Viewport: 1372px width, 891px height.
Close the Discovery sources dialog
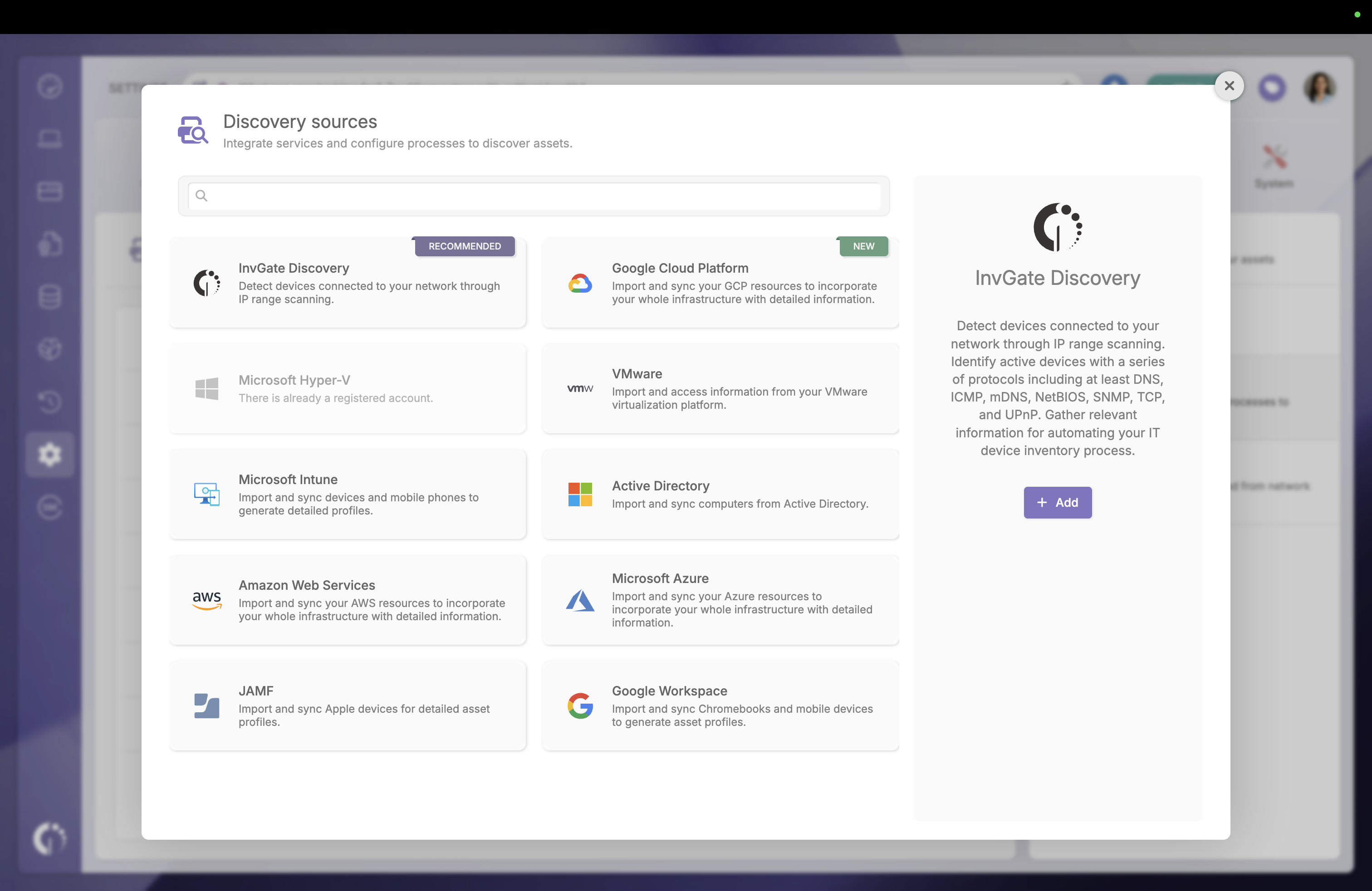point(1230,85)
